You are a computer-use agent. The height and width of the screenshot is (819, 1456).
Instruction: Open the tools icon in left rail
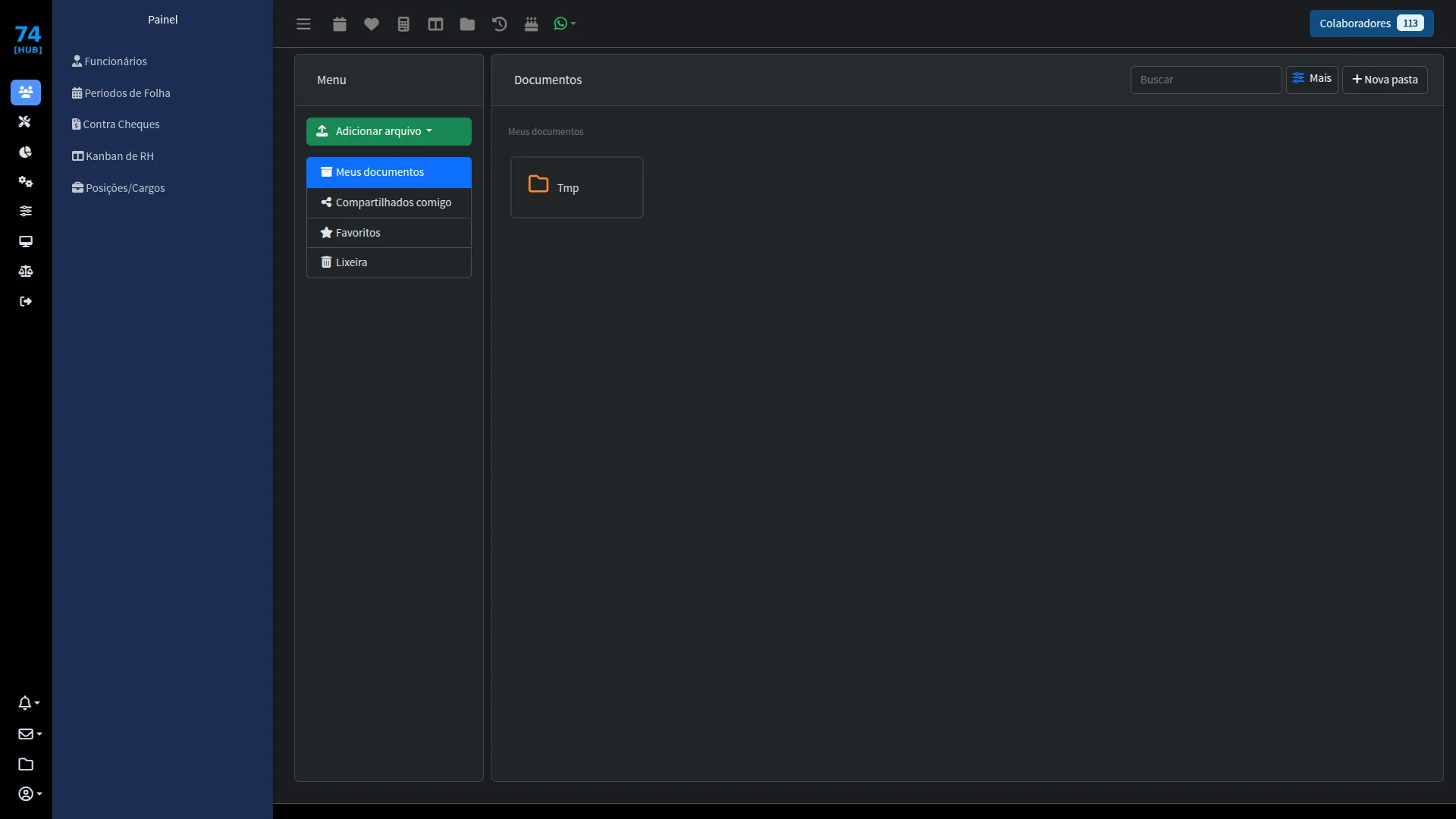coord(25,121)
